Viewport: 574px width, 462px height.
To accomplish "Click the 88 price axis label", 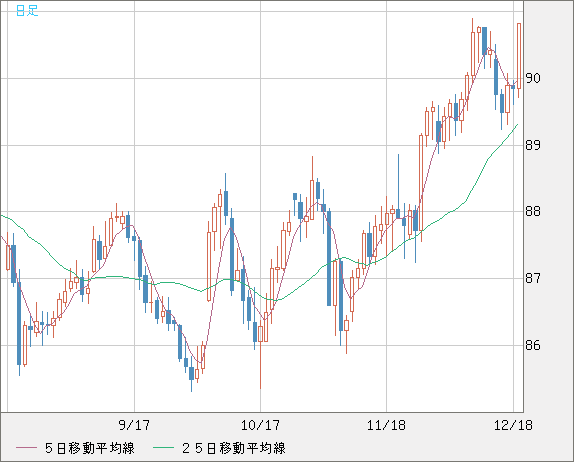I will 533,211.
